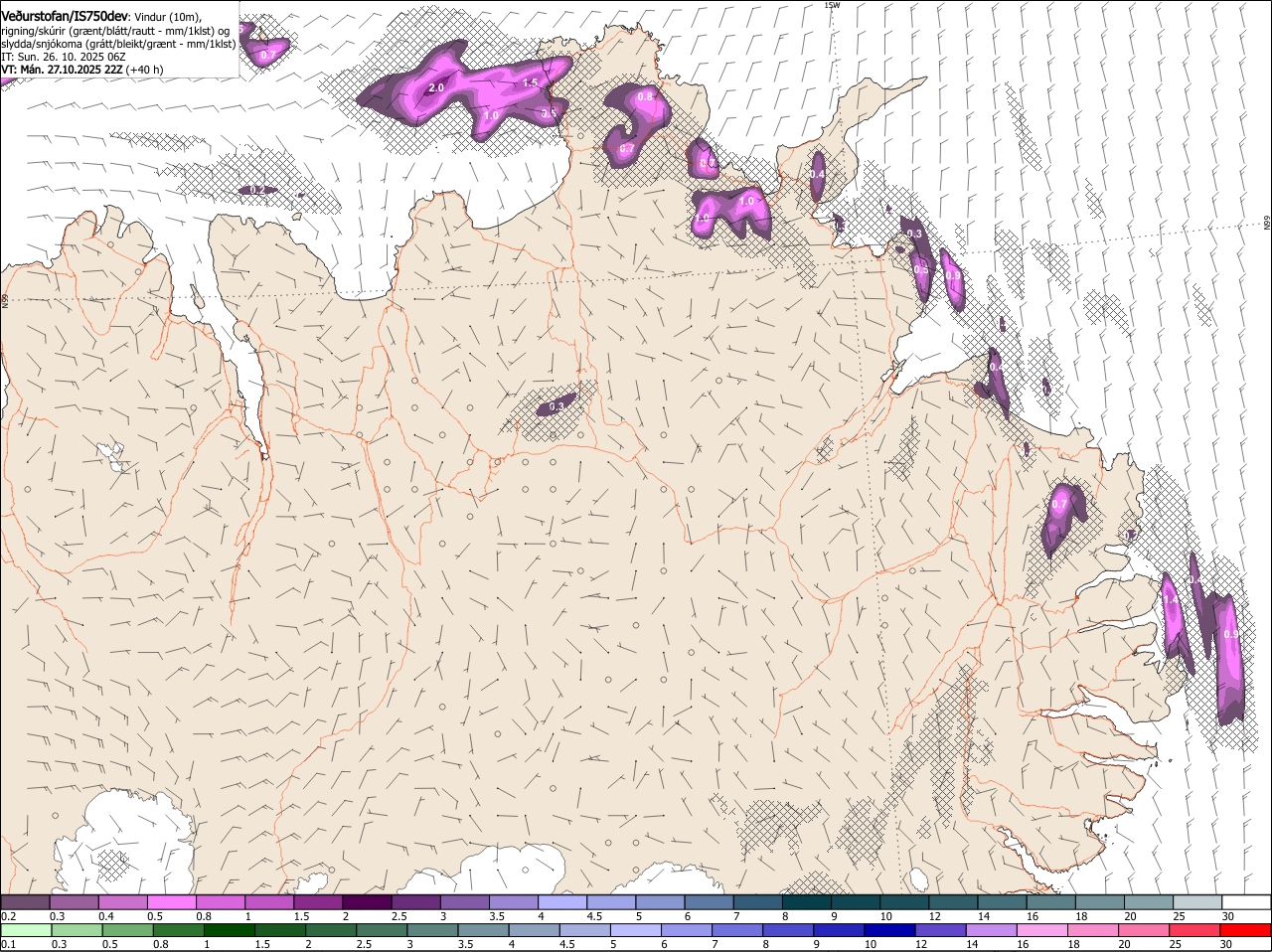
Task: Click the '0.5' value on the map's northeast coast
Action: click(x=921, y=269)
